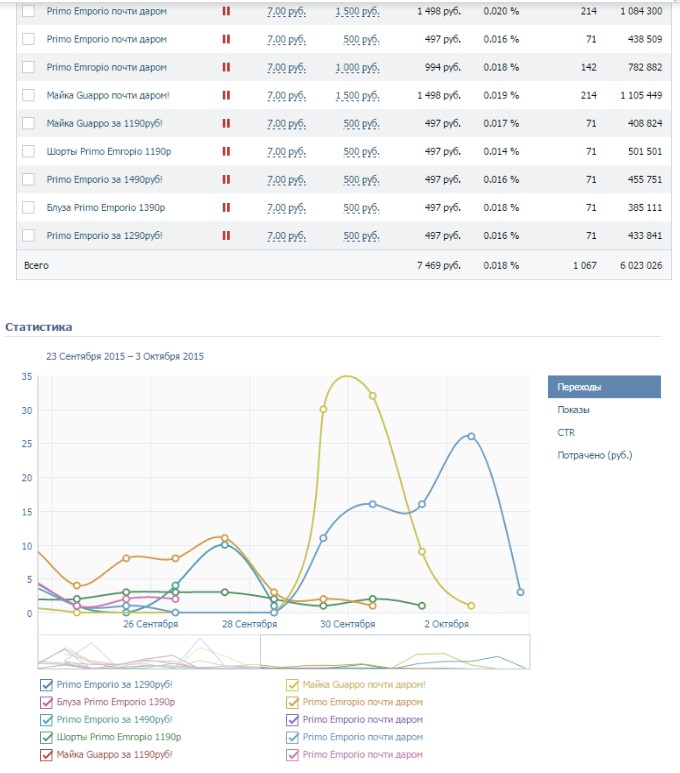
Task: Check table row Primo Emporio за 1490руб!
Action: (x=29, y=179)
